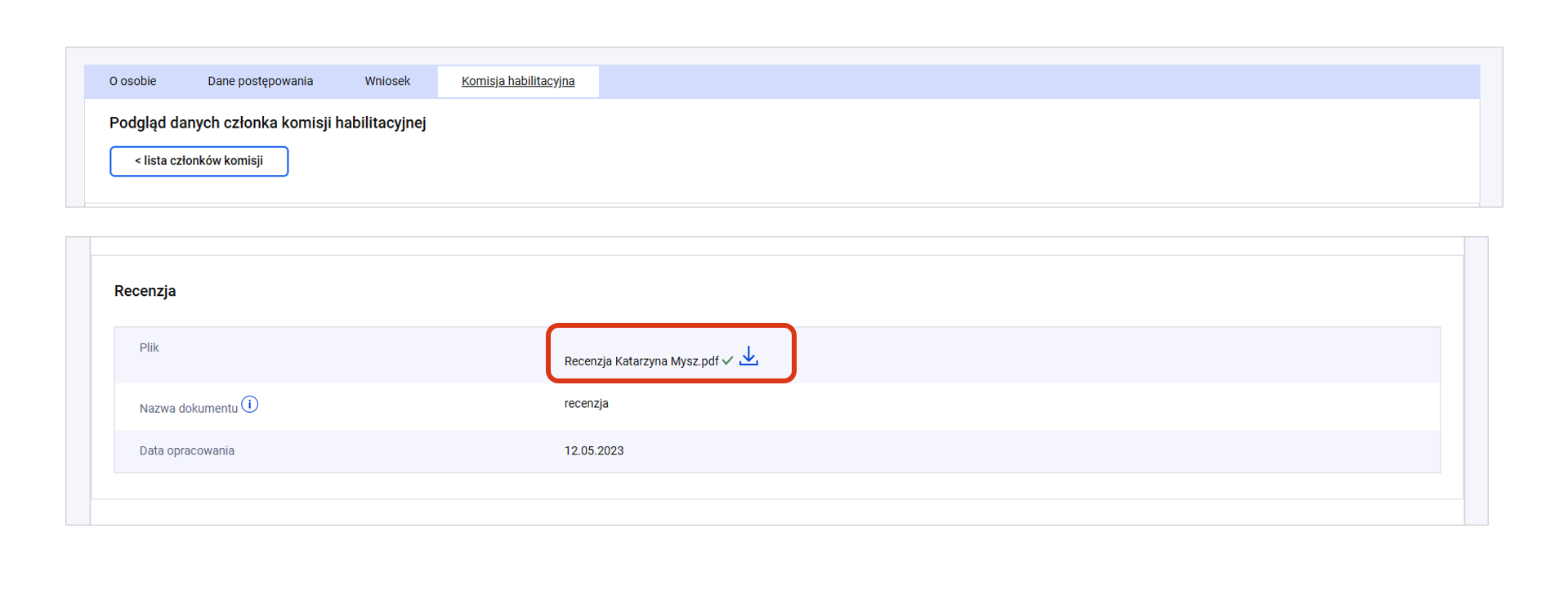
Task: Switch to the O osobie tab
Action: pyautogui.click(x=132, y=81)
